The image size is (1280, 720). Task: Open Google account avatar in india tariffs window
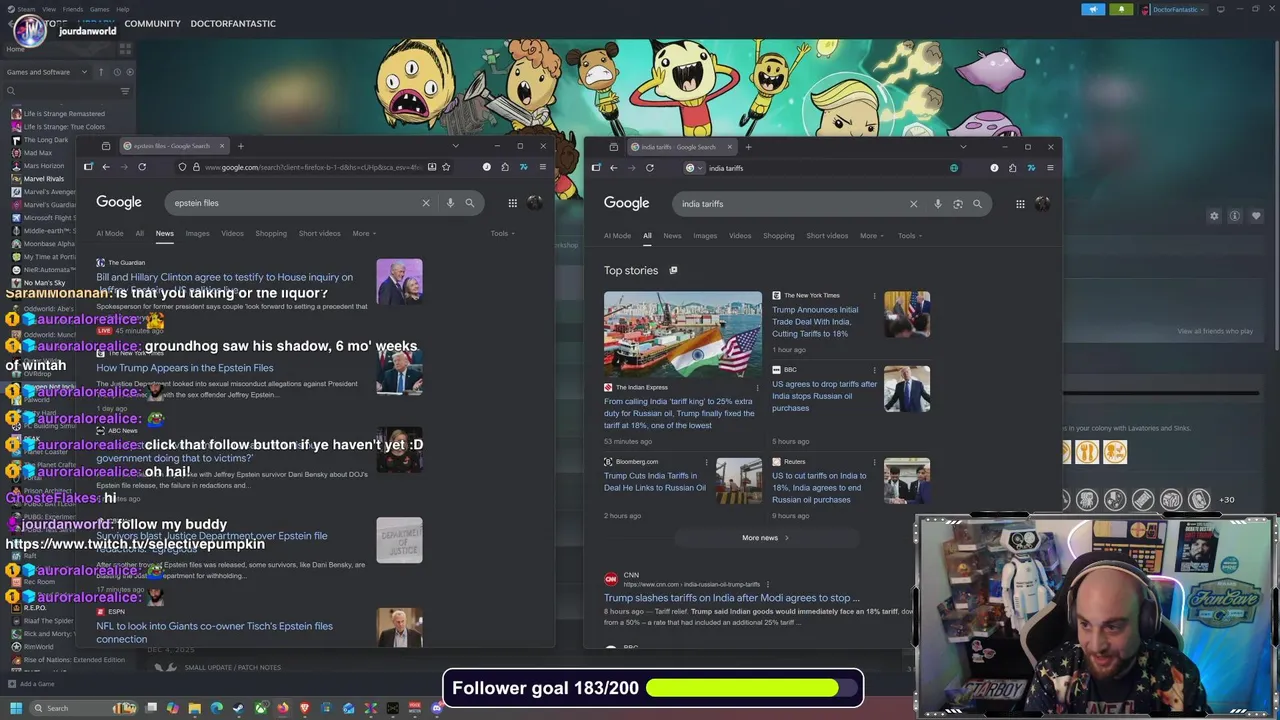(1043, 204)
